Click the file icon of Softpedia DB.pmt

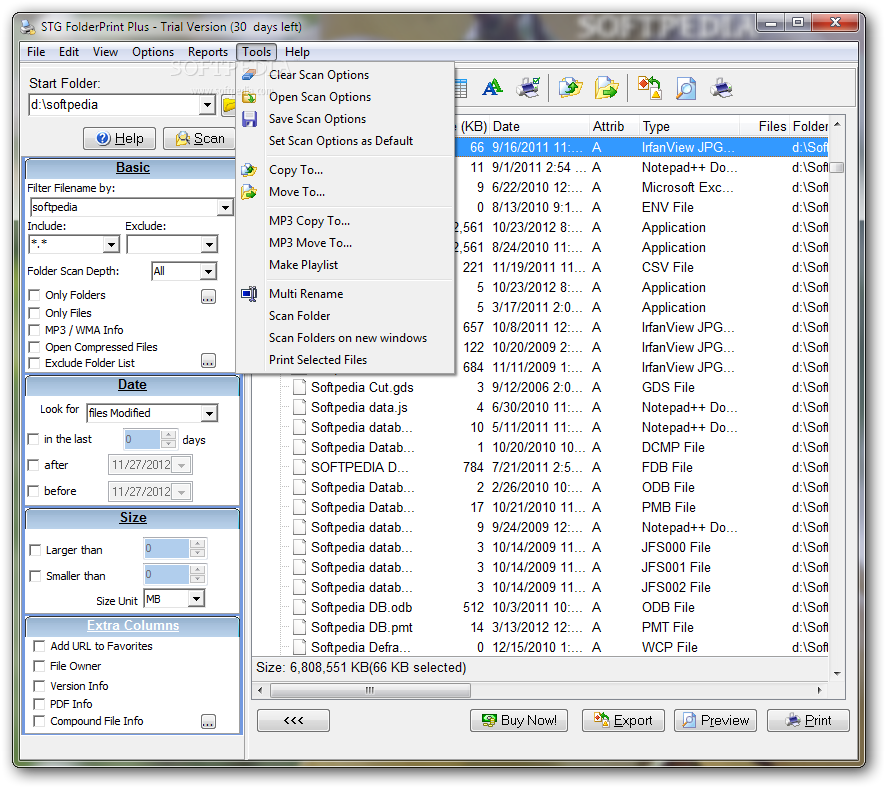coord(300,627)
